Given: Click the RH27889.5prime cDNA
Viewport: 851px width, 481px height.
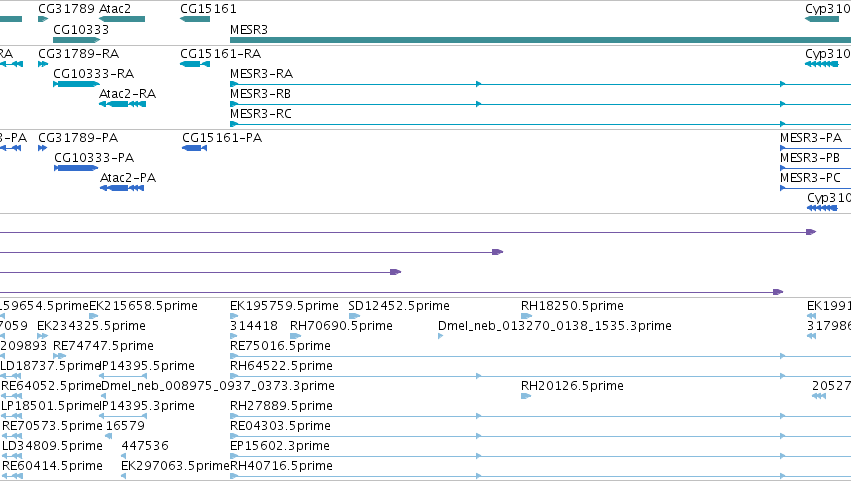Looking at the screenshot, I should tap(541, 416).
